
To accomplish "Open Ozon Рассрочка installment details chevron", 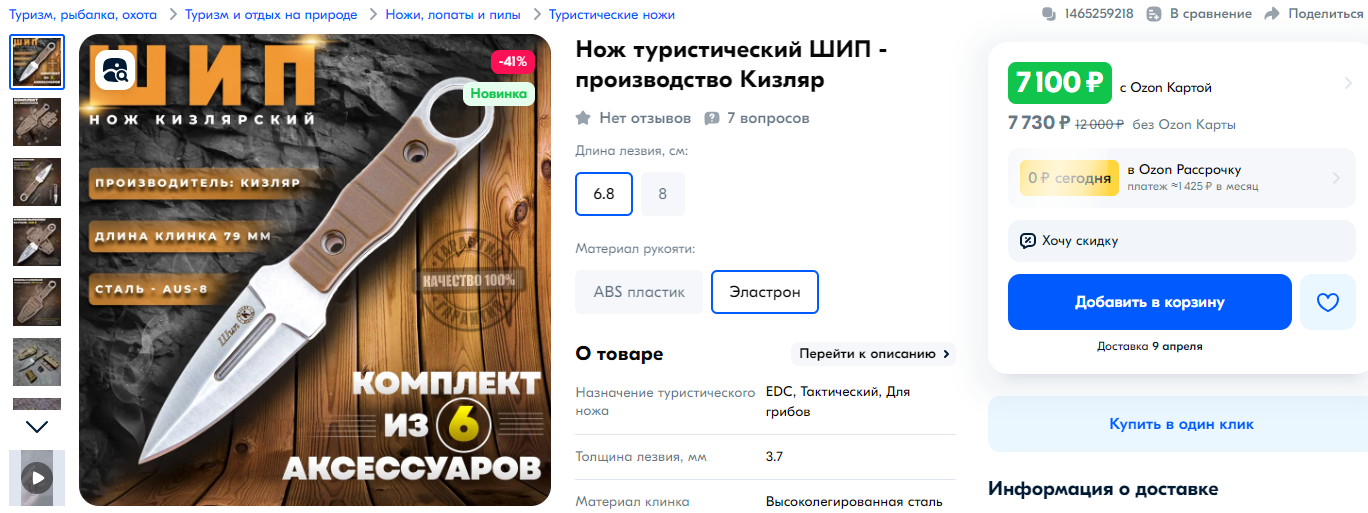I will 1336,178.
